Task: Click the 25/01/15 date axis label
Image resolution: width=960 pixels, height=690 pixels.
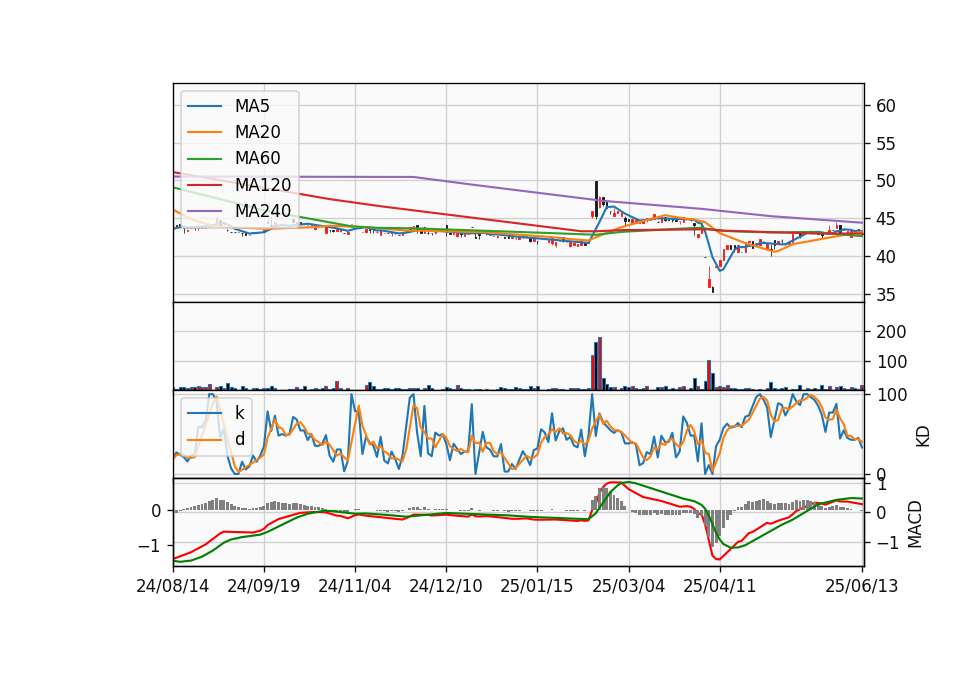Action: [537, 586]
